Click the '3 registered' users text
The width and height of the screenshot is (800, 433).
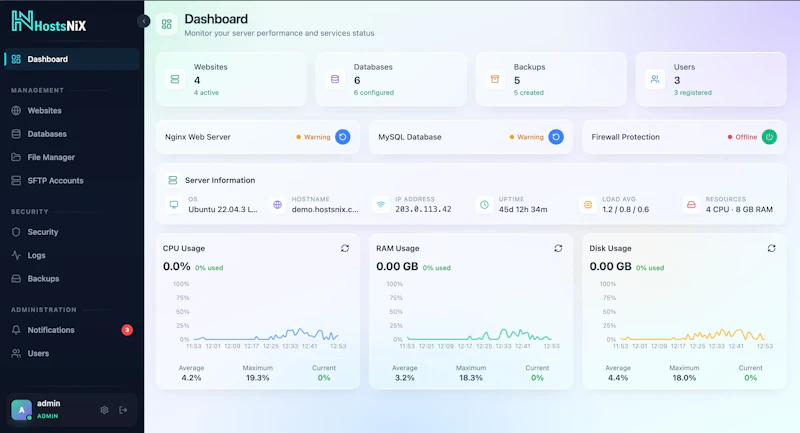692,93
